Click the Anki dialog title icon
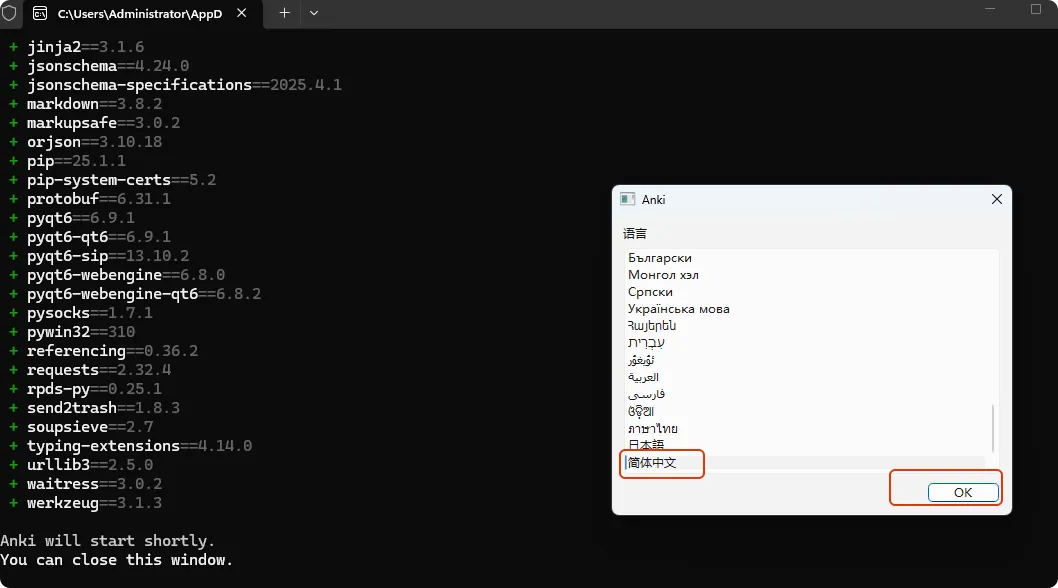Viewport: 1058px width, 588px height. tap(628, 199)
